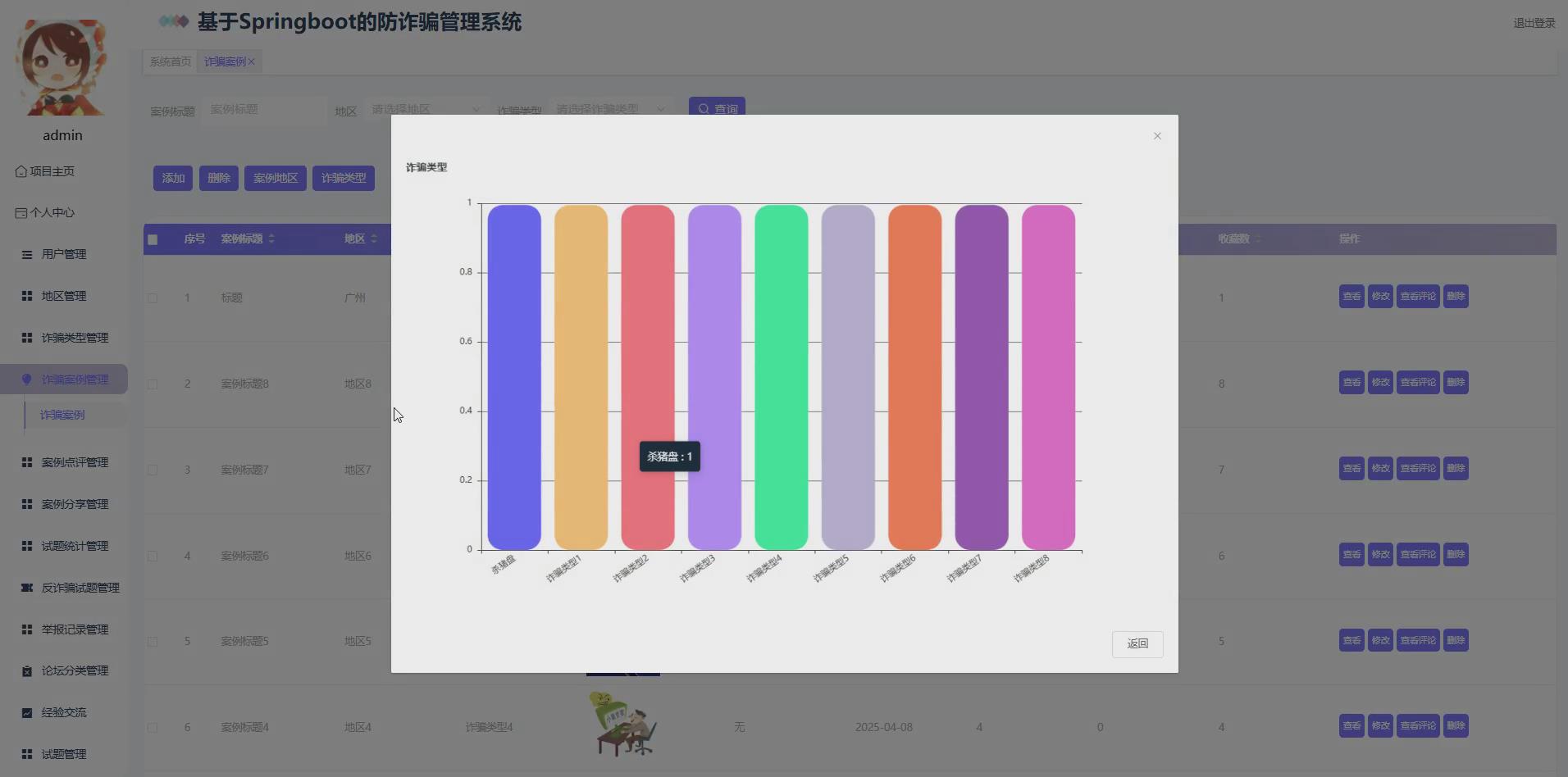Screen dimensions: 1568x777
Task: Click 查看评论 in the 案例标题7 row
Action: (x=1418, y=468)
